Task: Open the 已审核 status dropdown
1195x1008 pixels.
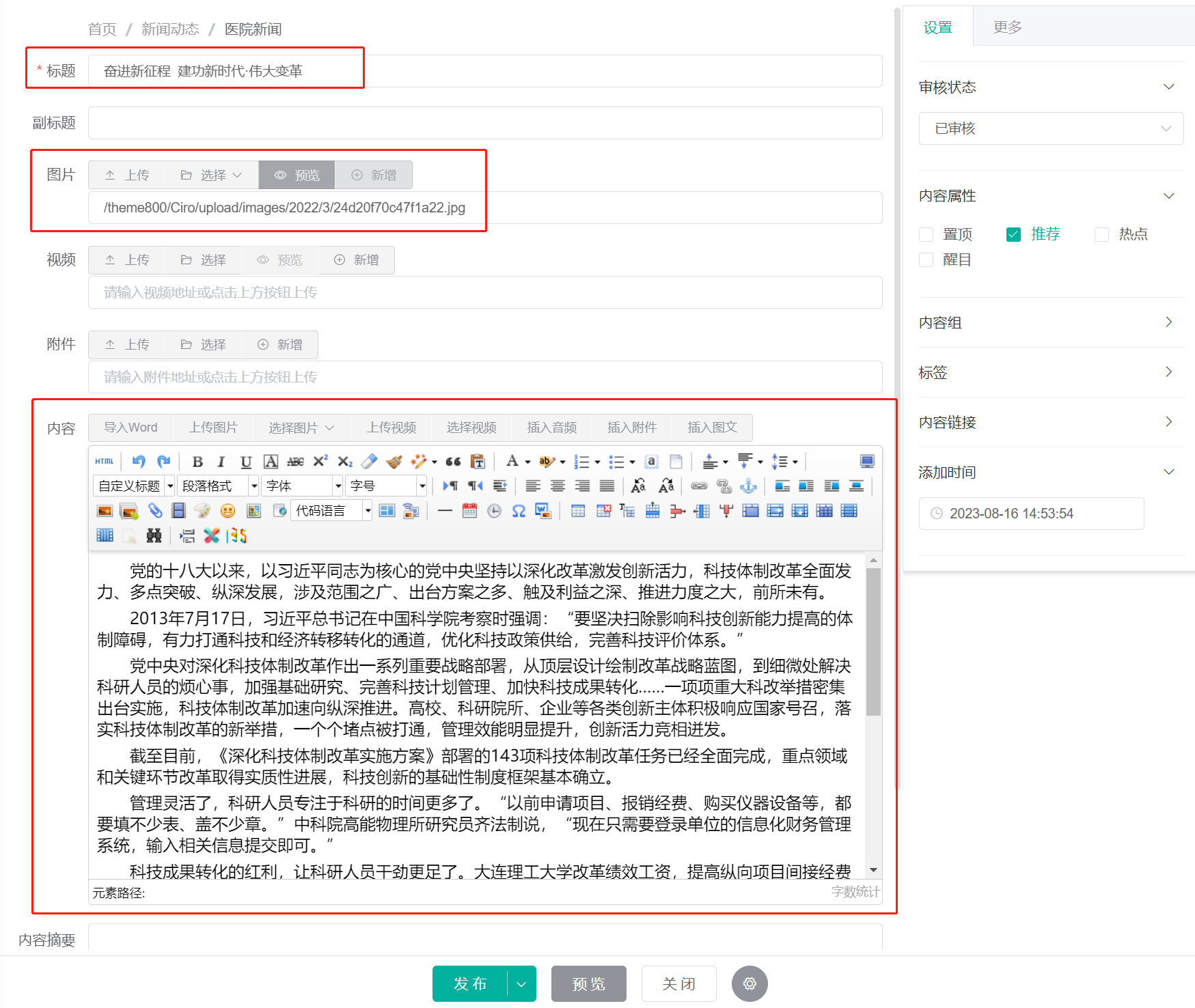Action: point(1050,128)
